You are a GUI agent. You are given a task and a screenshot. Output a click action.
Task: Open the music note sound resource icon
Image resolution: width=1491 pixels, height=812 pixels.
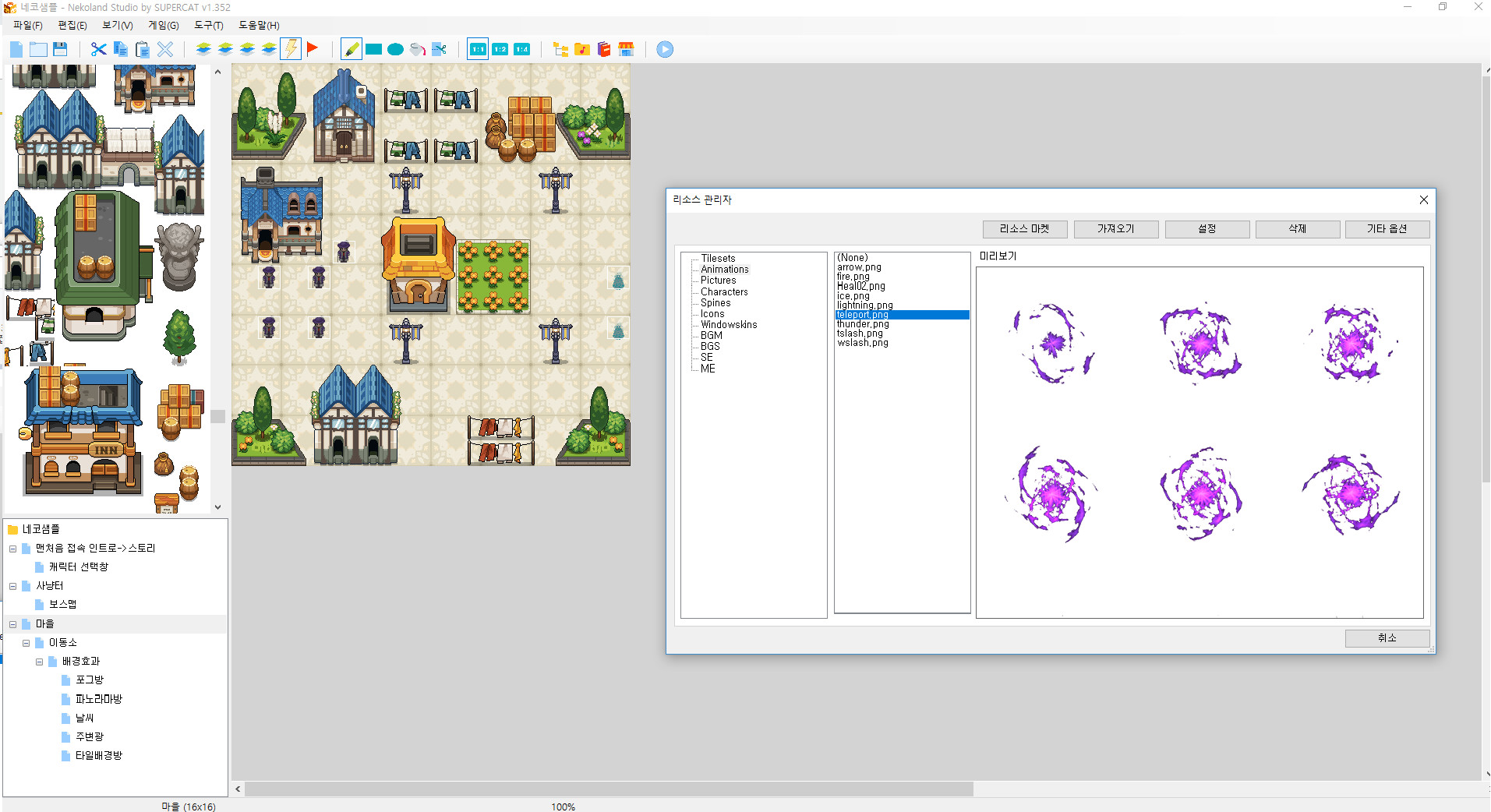pyautogui.click(x=581, y=49)
